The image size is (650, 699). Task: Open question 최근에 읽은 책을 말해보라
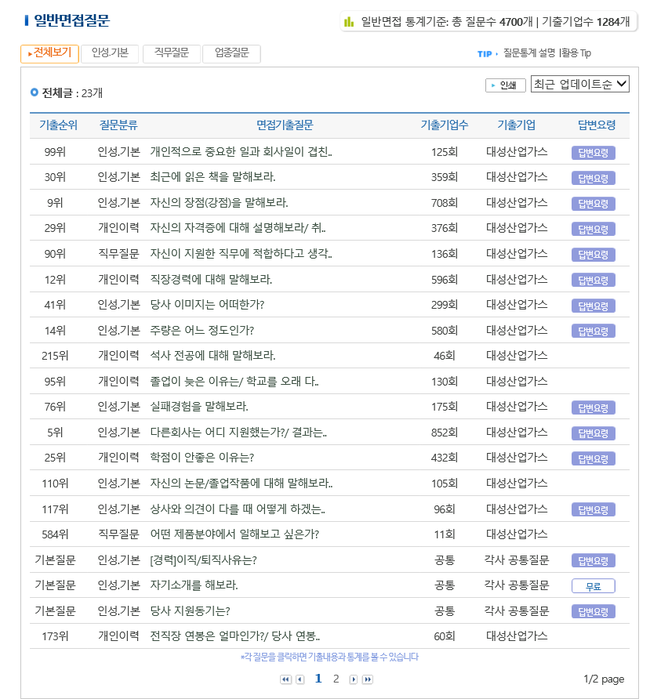tap(212, 177)
